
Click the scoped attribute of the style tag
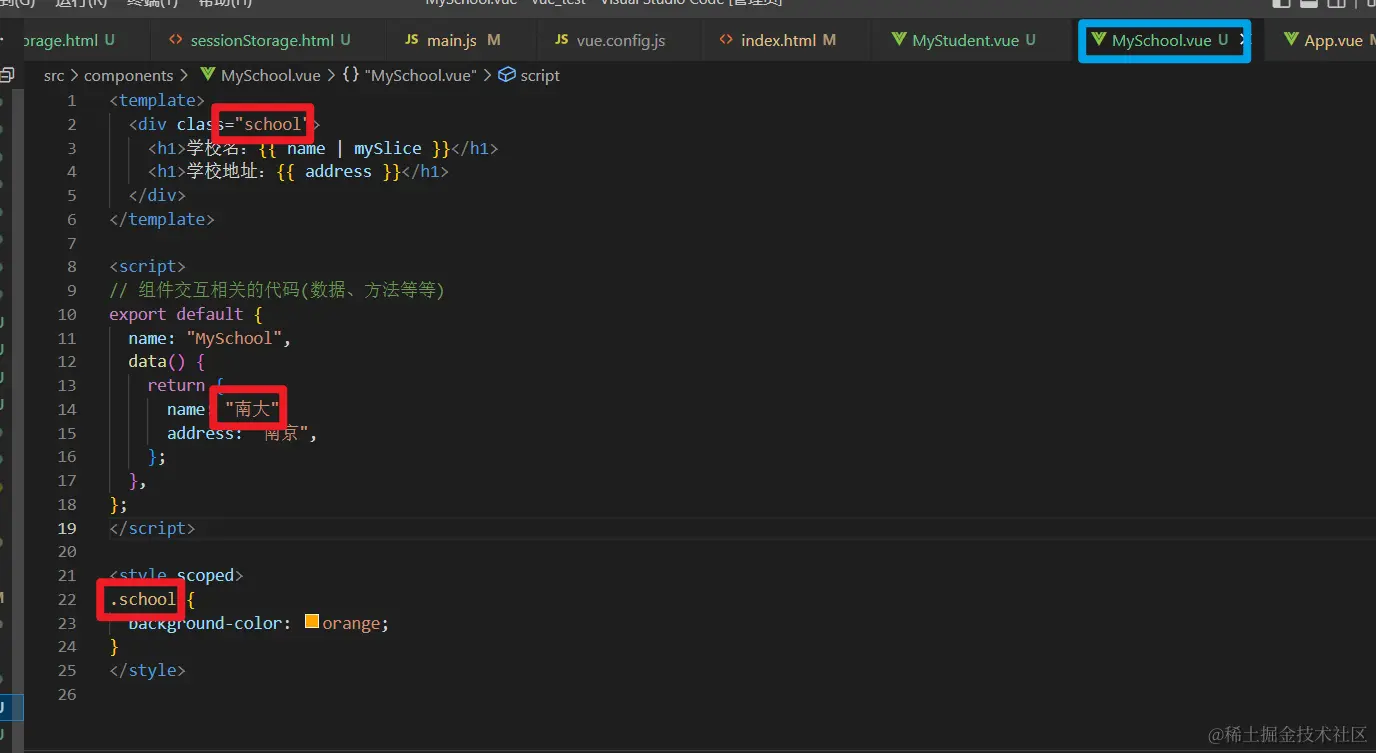click(x=205, y=575)
